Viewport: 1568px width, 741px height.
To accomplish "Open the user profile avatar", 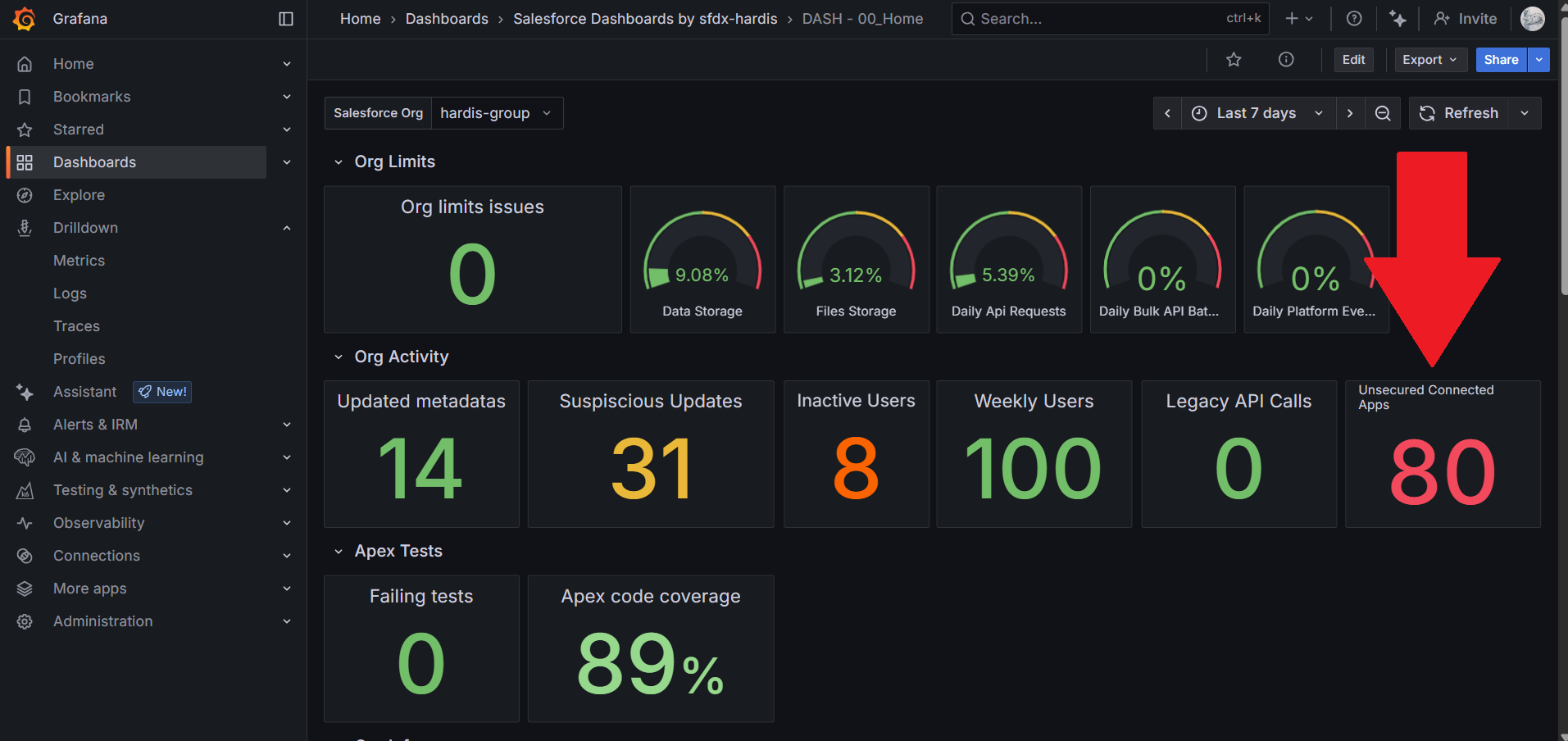I will (x=1532, y=18).
